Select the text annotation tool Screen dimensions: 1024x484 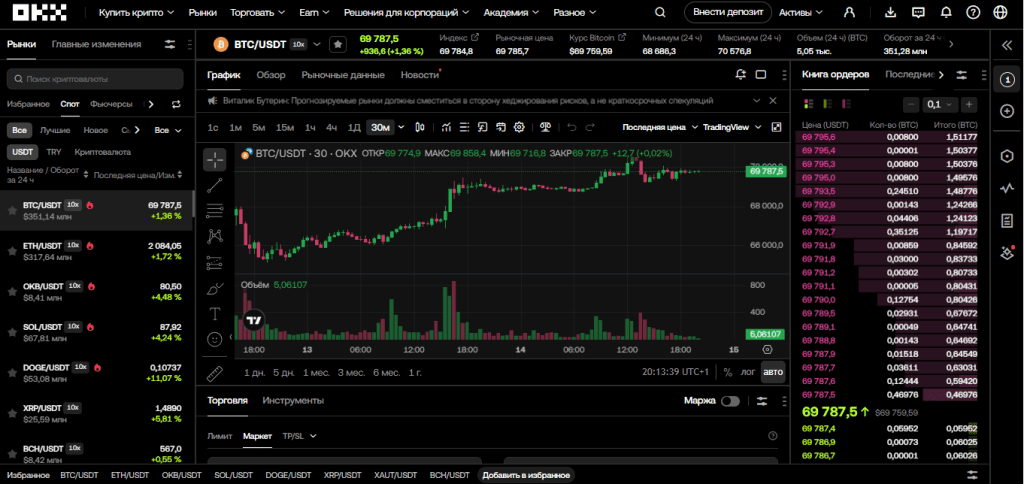point(215,314)
